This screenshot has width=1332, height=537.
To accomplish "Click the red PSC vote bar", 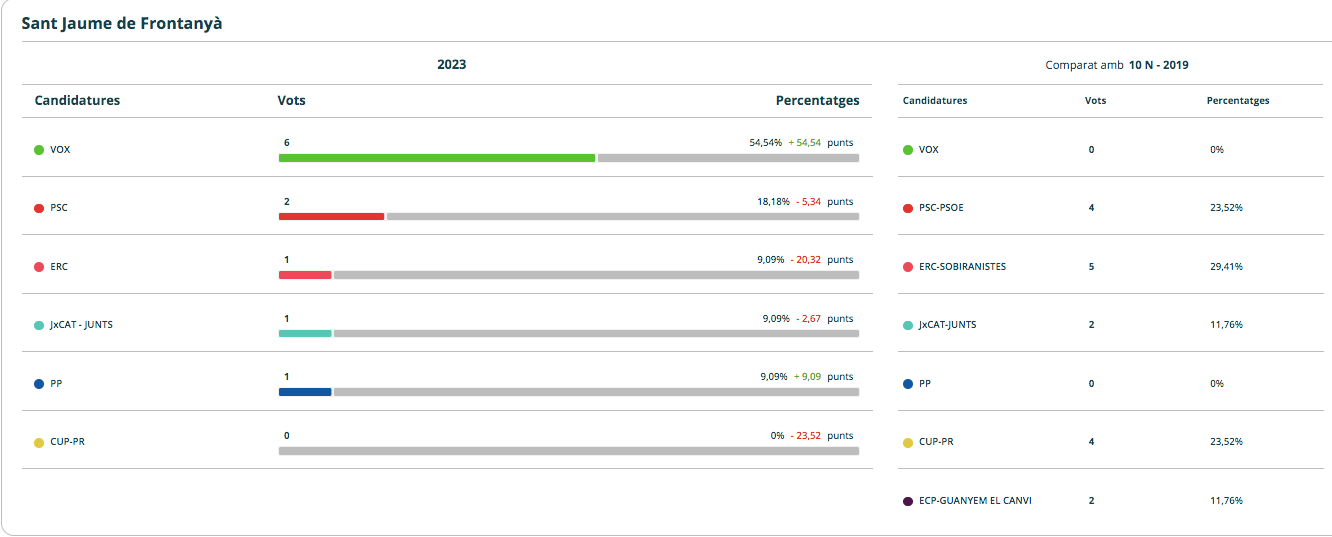I will (x=331, y=216).
